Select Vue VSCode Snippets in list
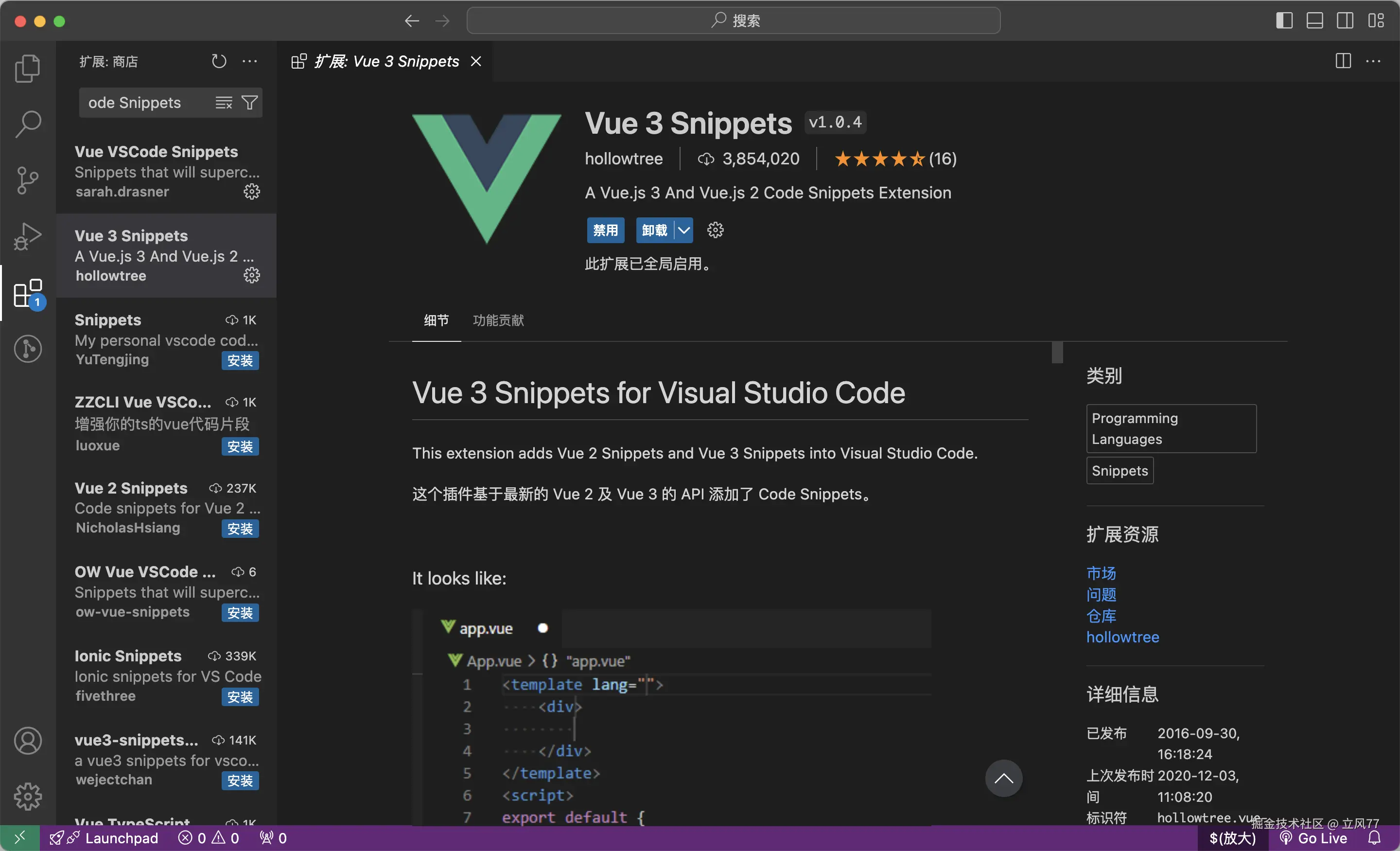1400x851 pixels. (166, 171)
